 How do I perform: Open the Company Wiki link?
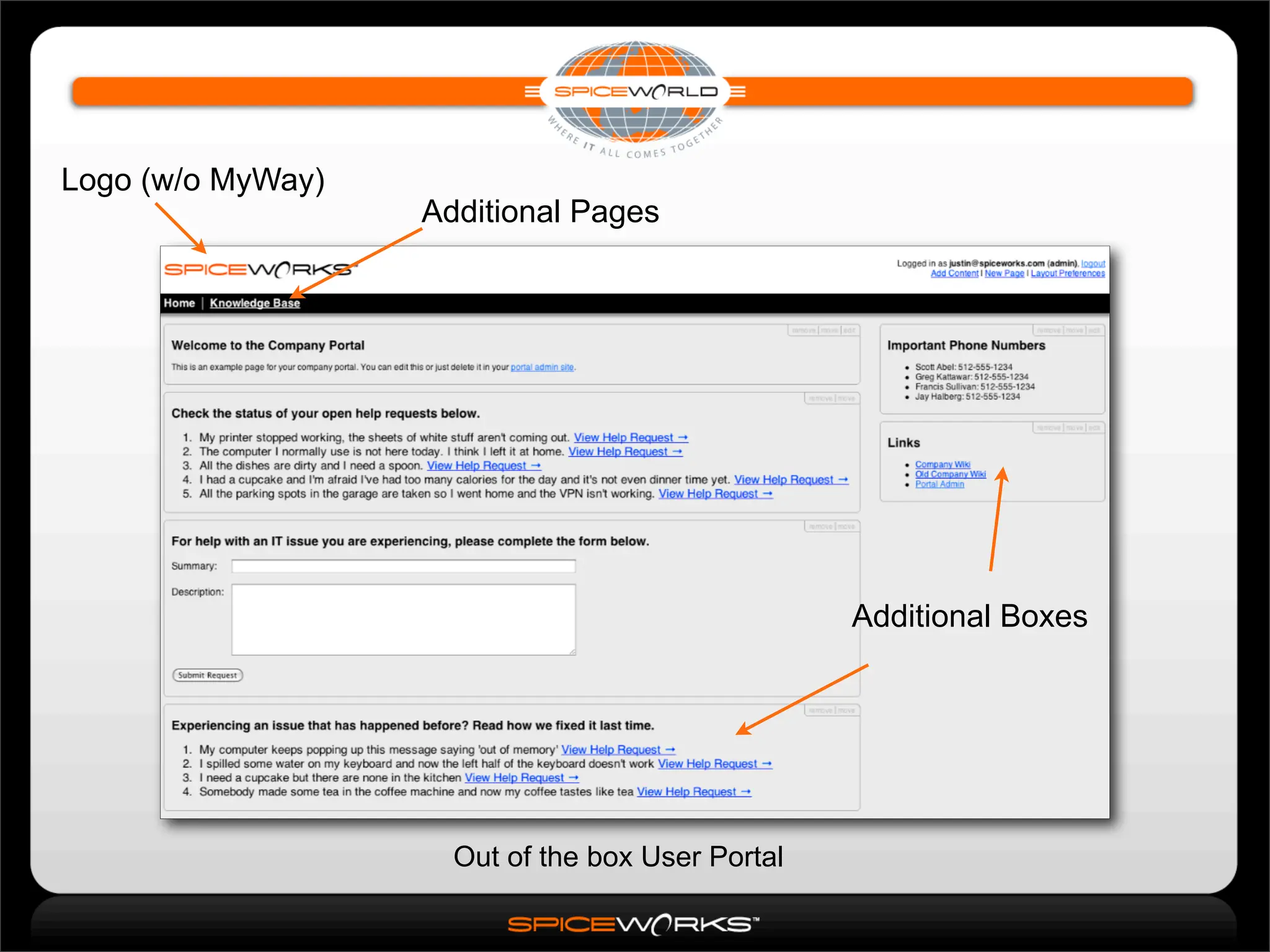[x=943, y=464]
